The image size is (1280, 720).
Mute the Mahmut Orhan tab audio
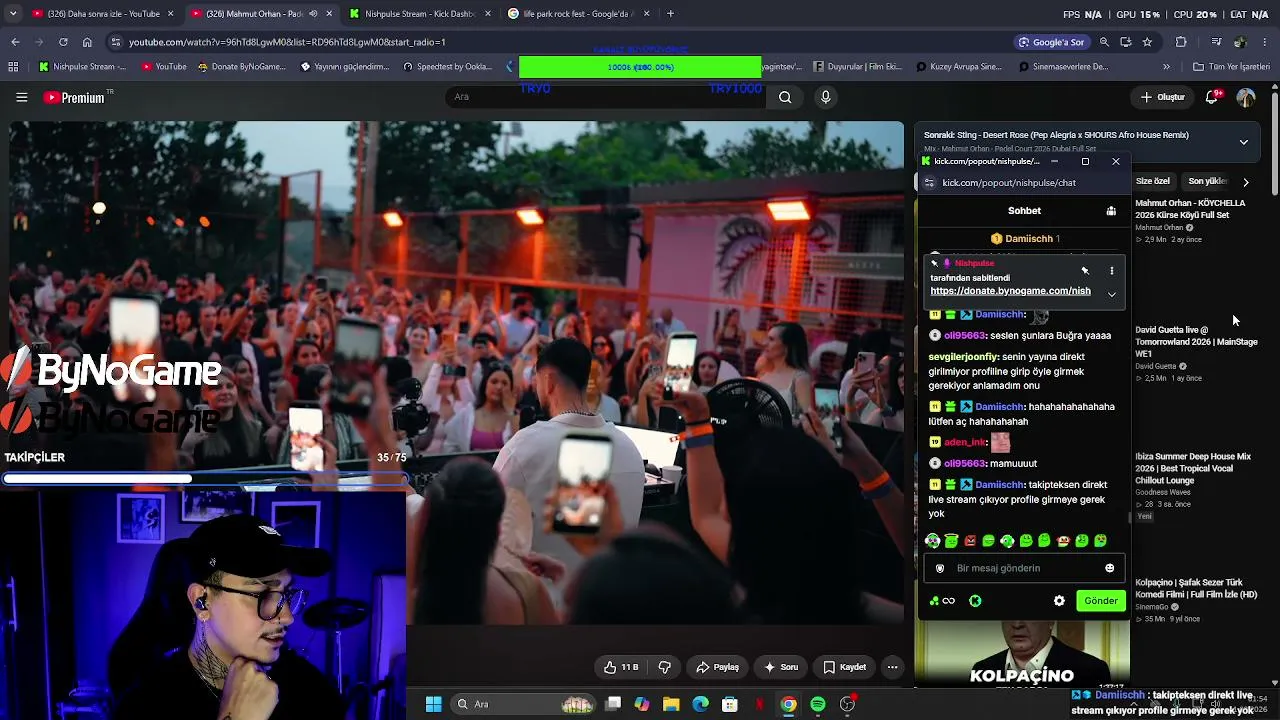[x=313, y=14]
